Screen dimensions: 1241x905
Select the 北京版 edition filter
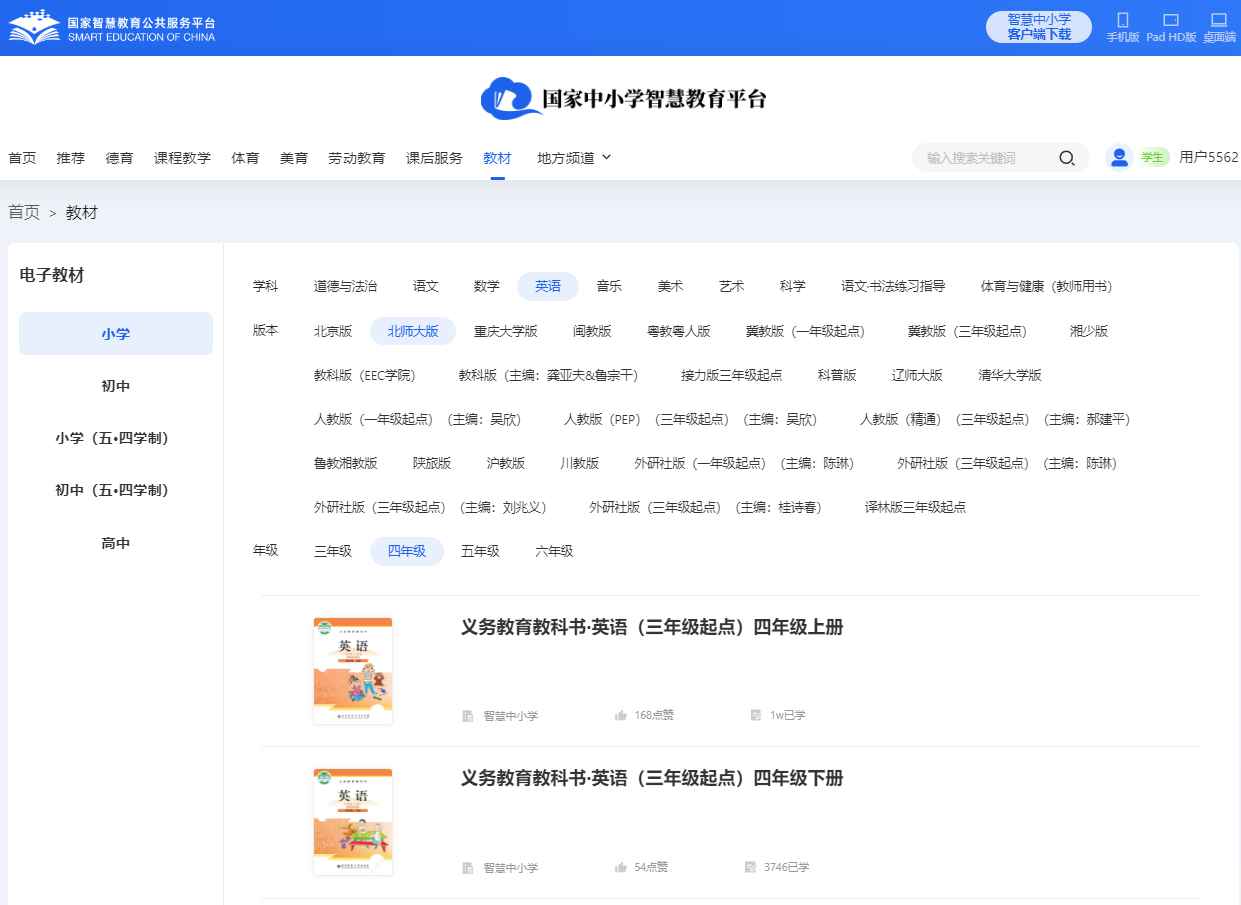tap(333, 331)
